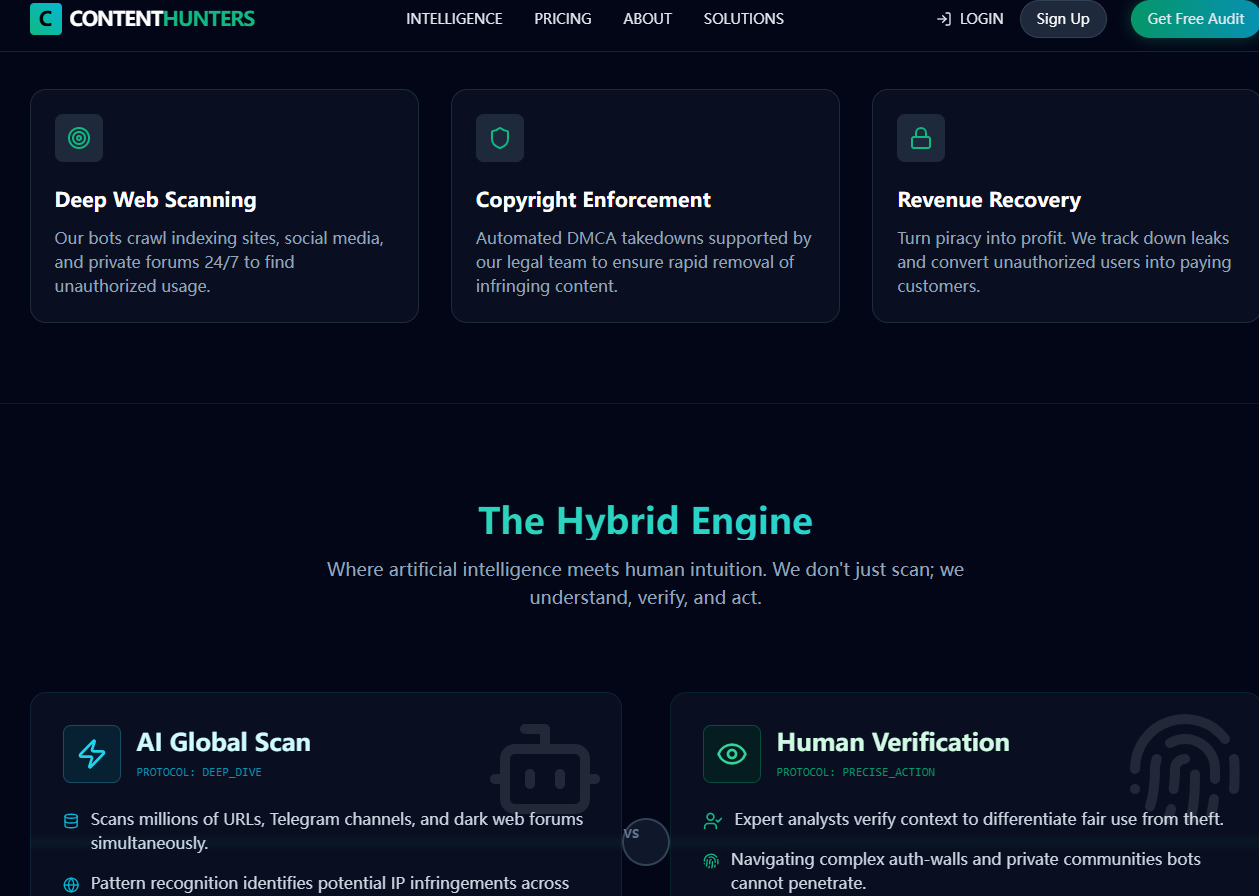Click the Revenue Recovery heading
Viewport: 1259px width, 896px height.
tap(989, 200)
